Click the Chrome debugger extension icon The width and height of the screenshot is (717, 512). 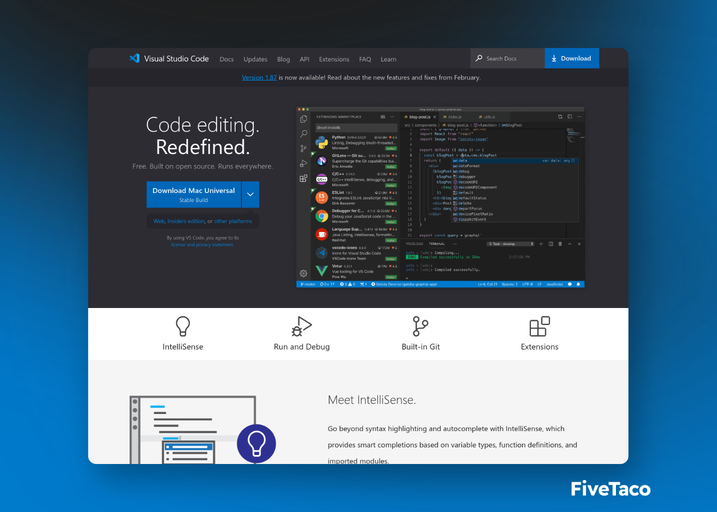(x=322, y=216)
